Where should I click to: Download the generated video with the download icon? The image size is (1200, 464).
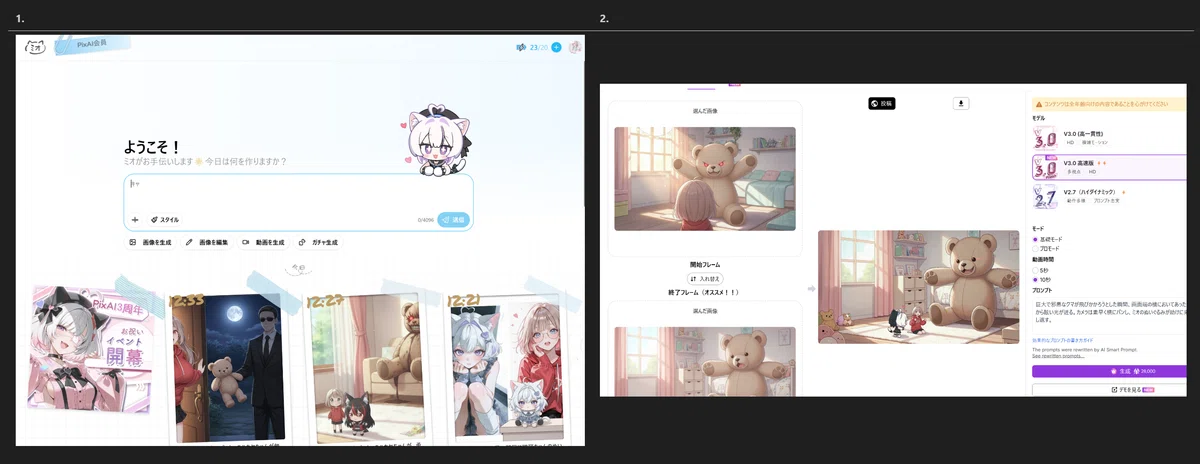click(x=961, y=103)
